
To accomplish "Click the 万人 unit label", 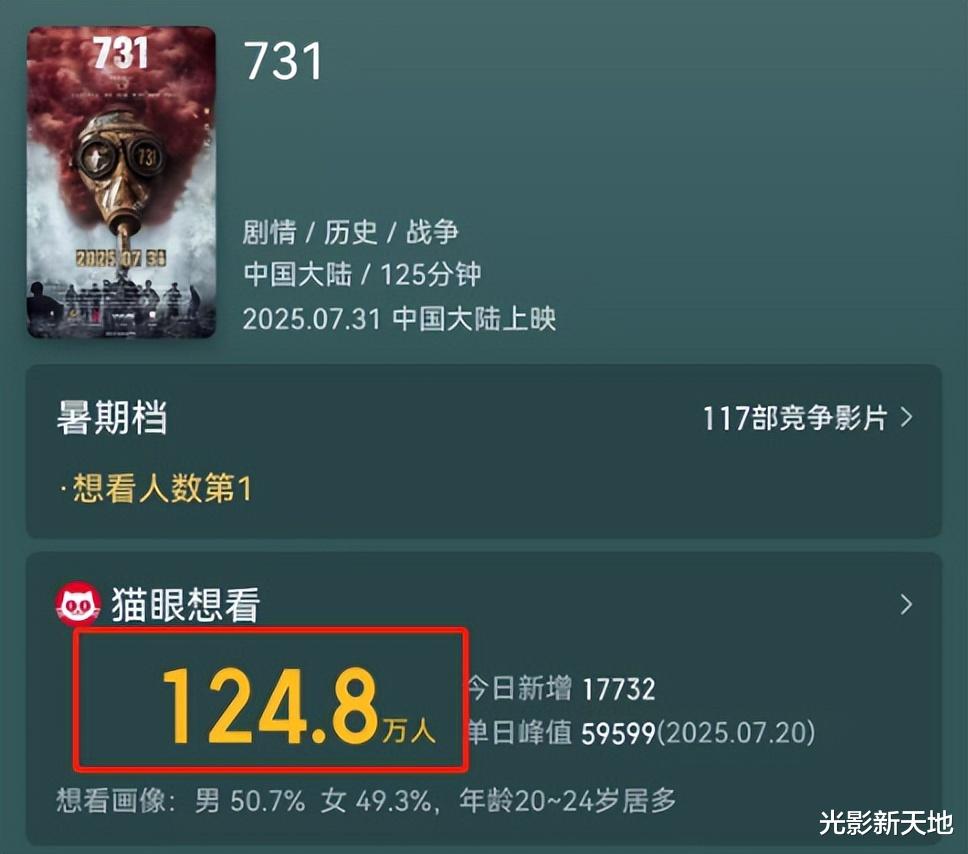I will [x=409, y=731].
